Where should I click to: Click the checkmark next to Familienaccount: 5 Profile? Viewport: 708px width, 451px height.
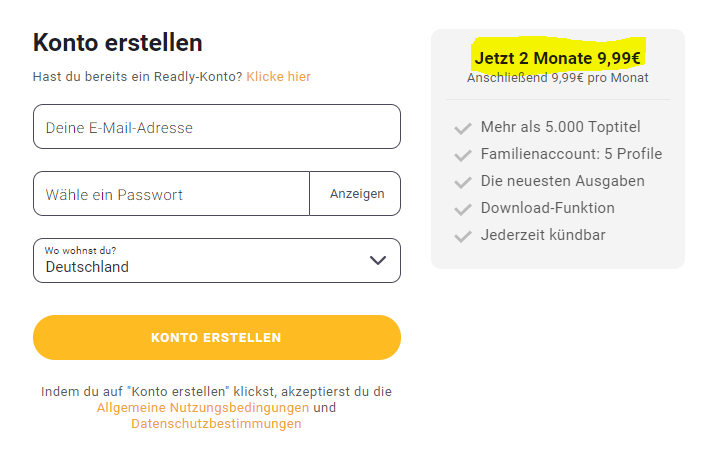tap(462, 155)
